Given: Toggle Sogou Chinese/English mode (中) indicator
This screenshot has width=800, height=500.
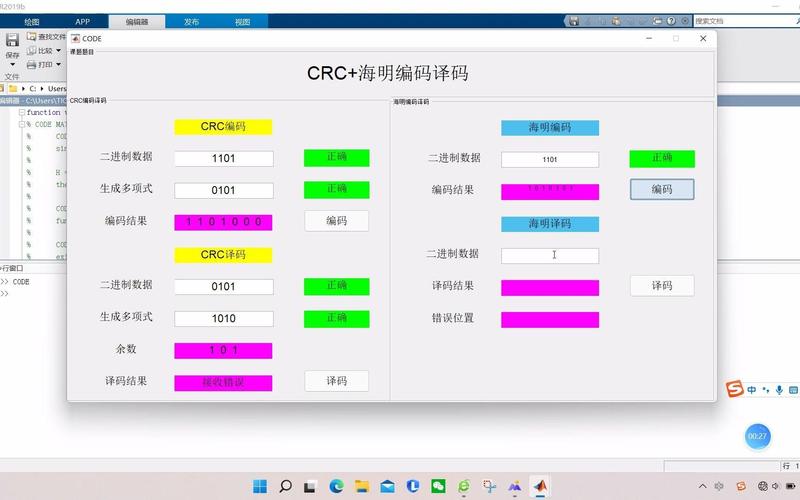Looking at the screenshot, I should (x=752, y=390).
